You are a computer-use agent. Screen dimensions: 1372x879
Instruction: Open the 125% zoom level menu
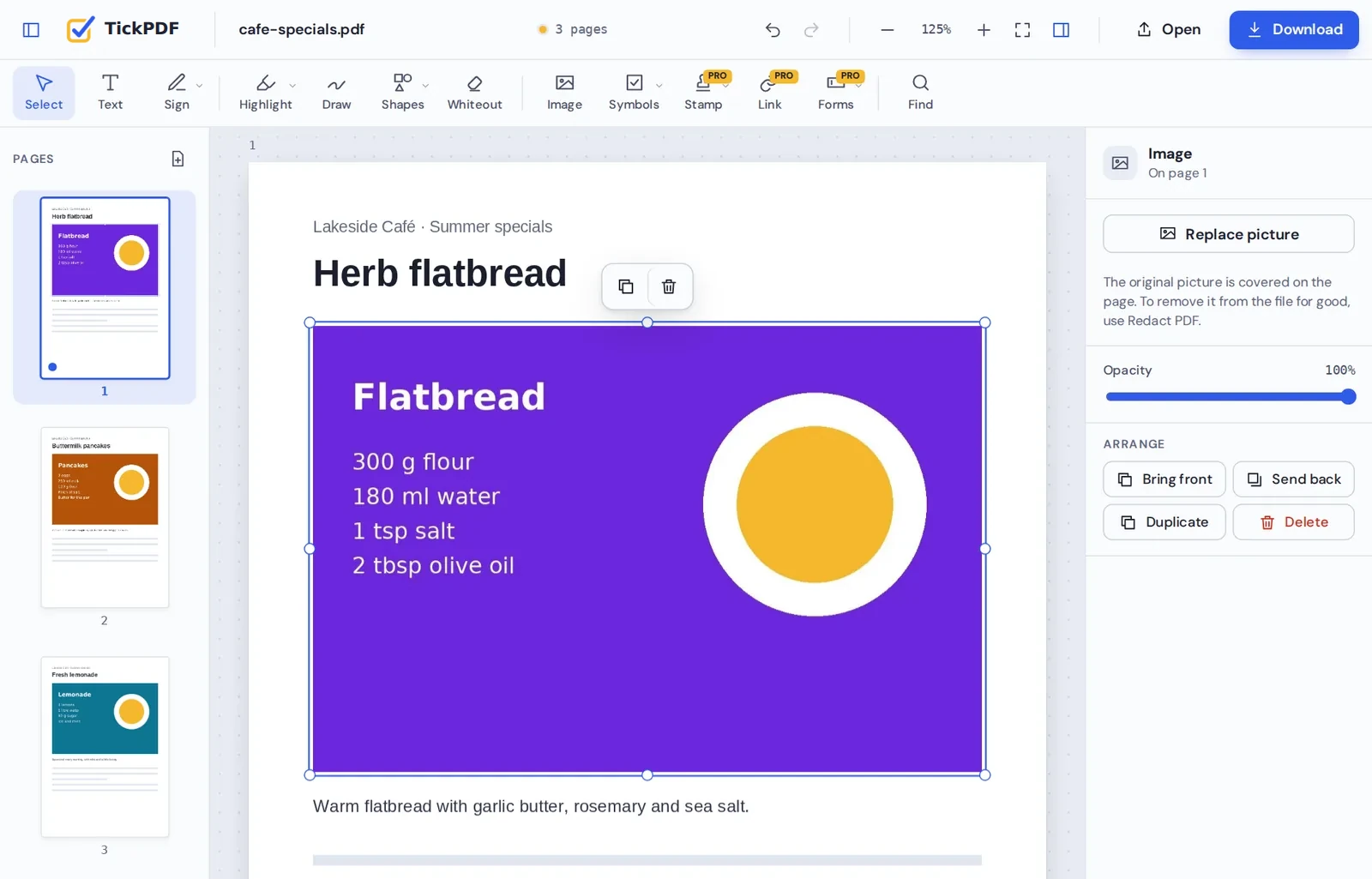[936, 29]
